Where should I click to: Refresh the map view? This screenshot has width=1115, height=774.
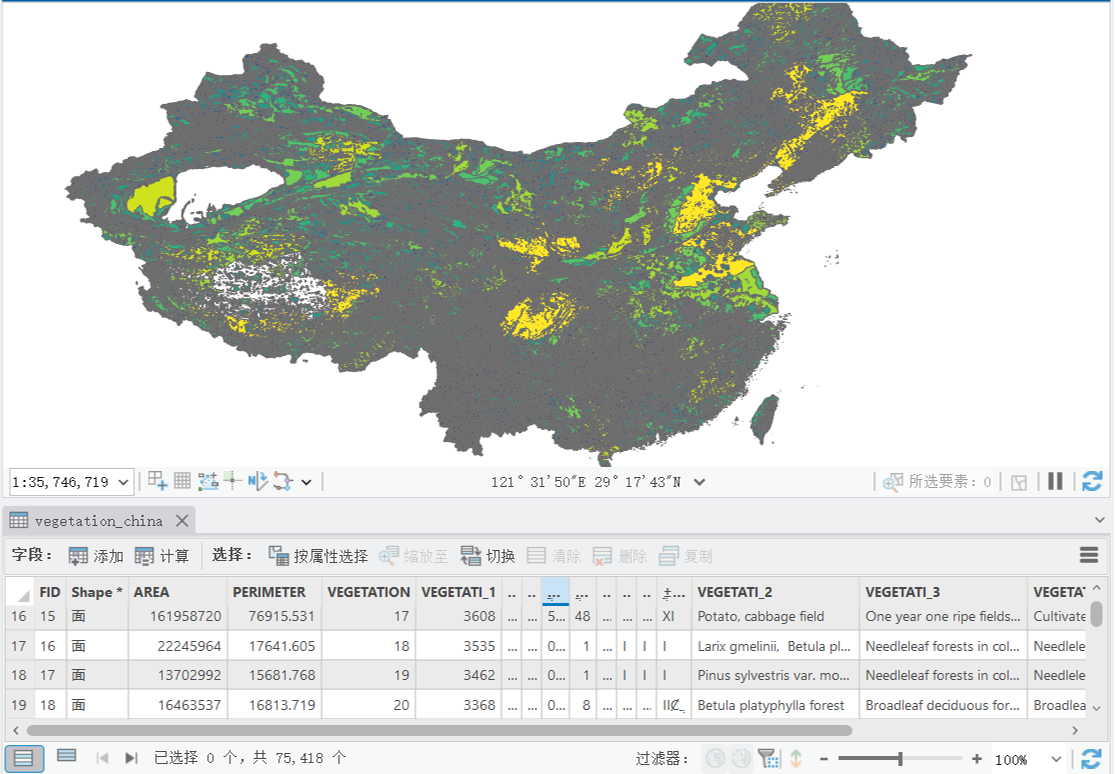[x=1092, y=482]
